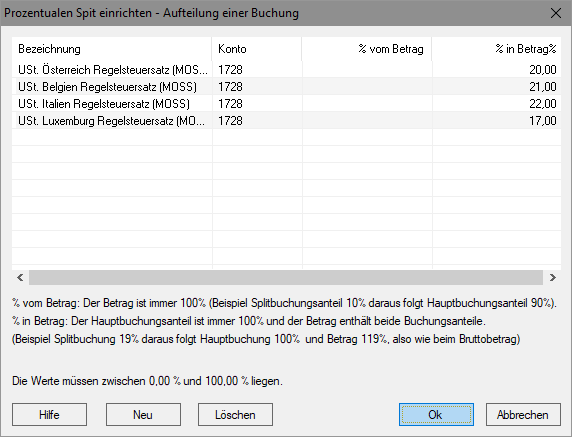572x437 pixels.
Task: Click the 20,00 value for Österreich
Action: pyautogui.click(x=542, y=69)
